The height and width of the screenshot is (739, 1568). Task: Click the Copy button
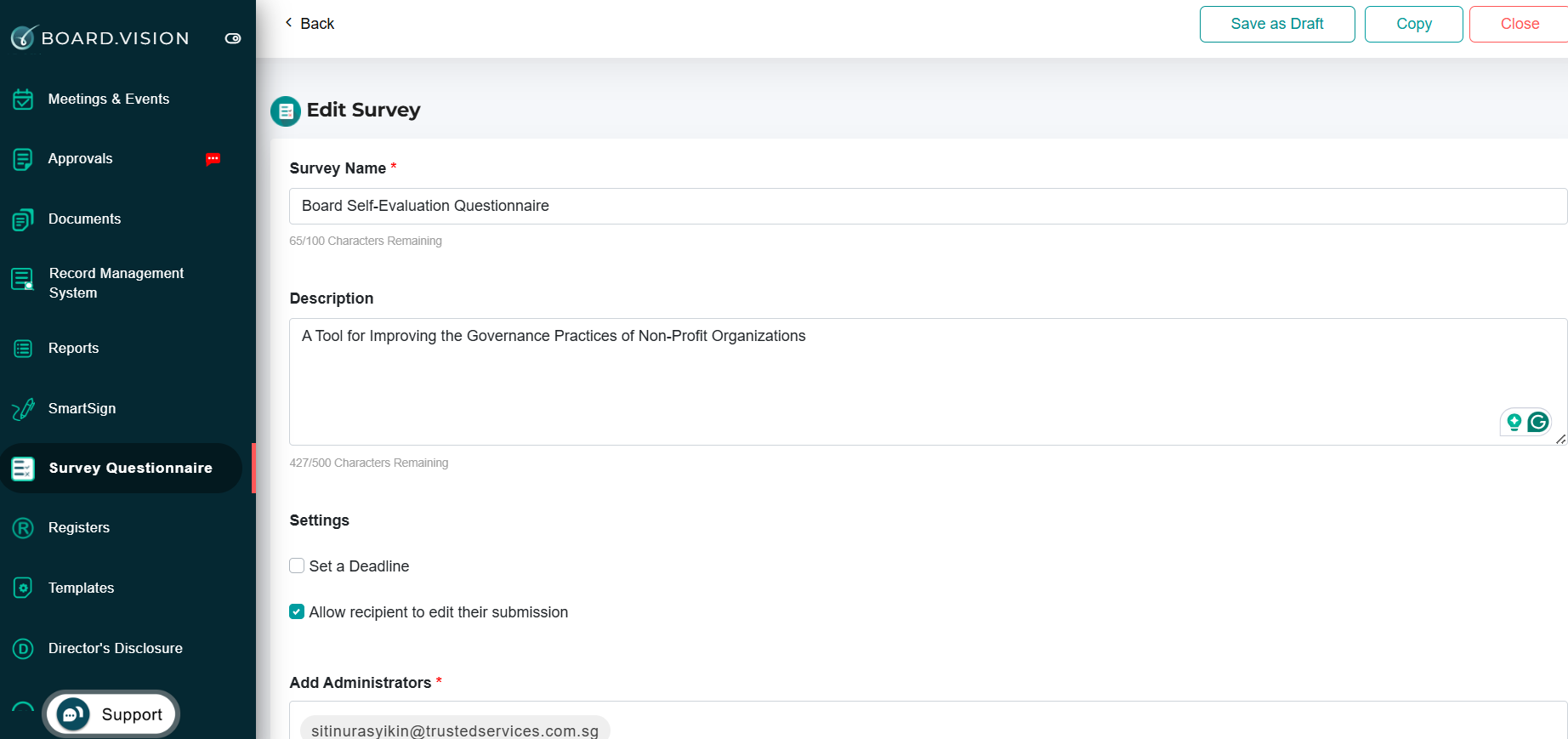tap(1414, 24)
